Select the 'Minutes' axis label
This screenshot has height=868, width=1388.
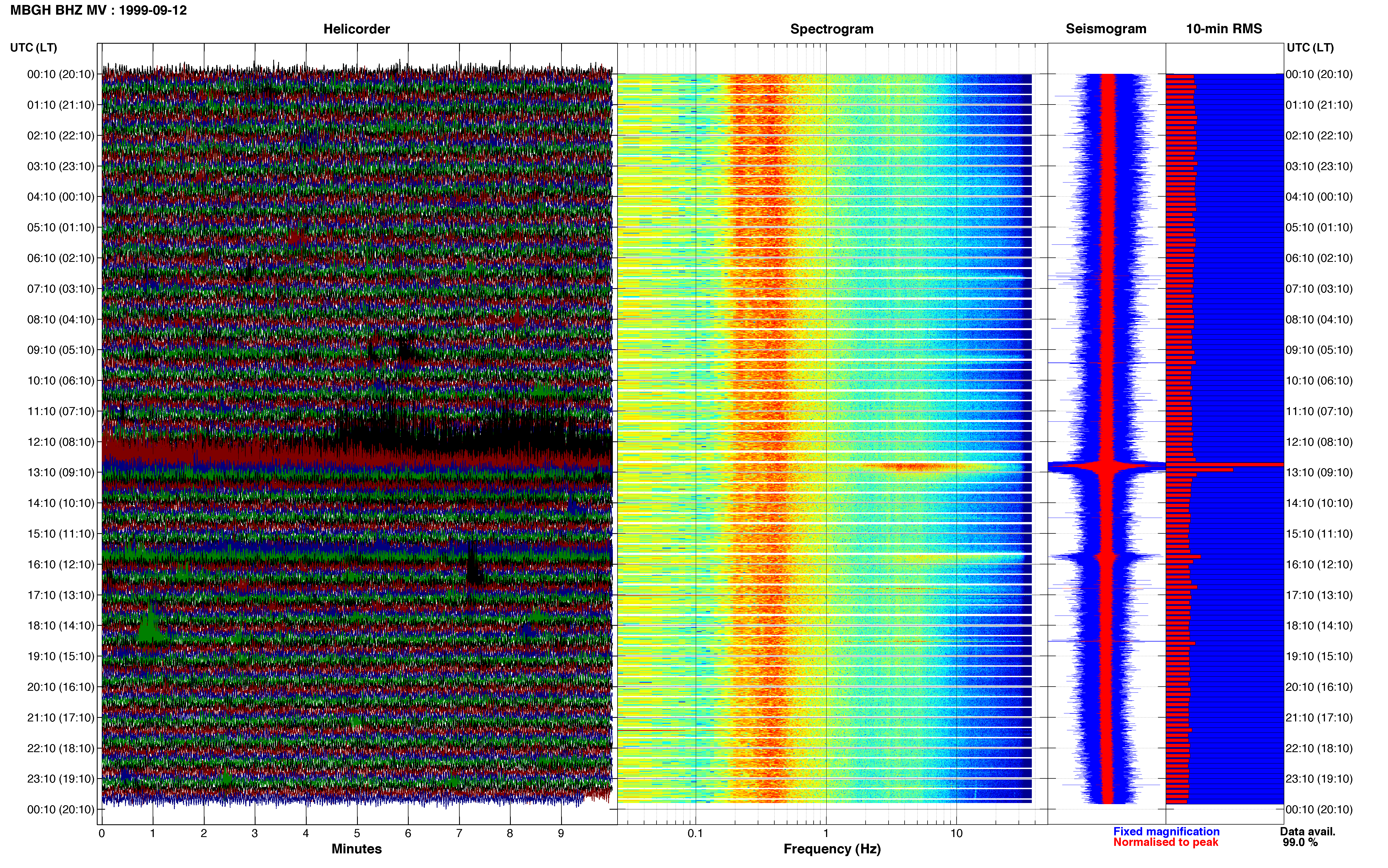356,848
